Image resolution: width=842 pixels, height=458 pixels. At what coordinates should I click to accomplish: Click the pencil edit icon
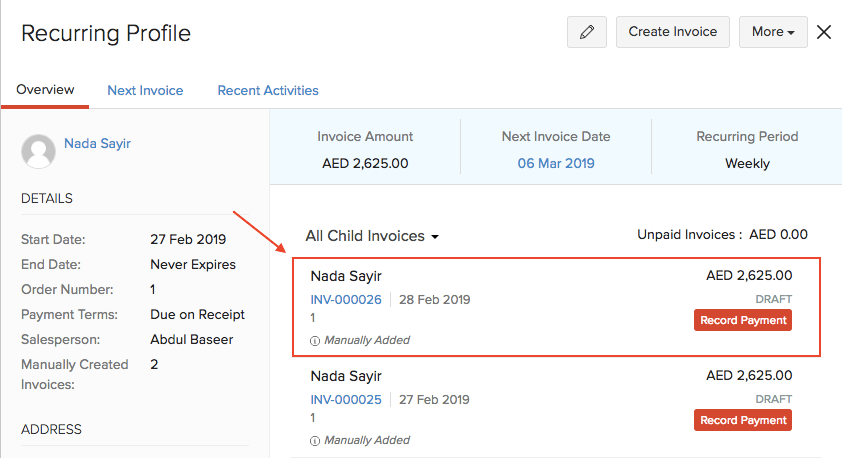586,32
